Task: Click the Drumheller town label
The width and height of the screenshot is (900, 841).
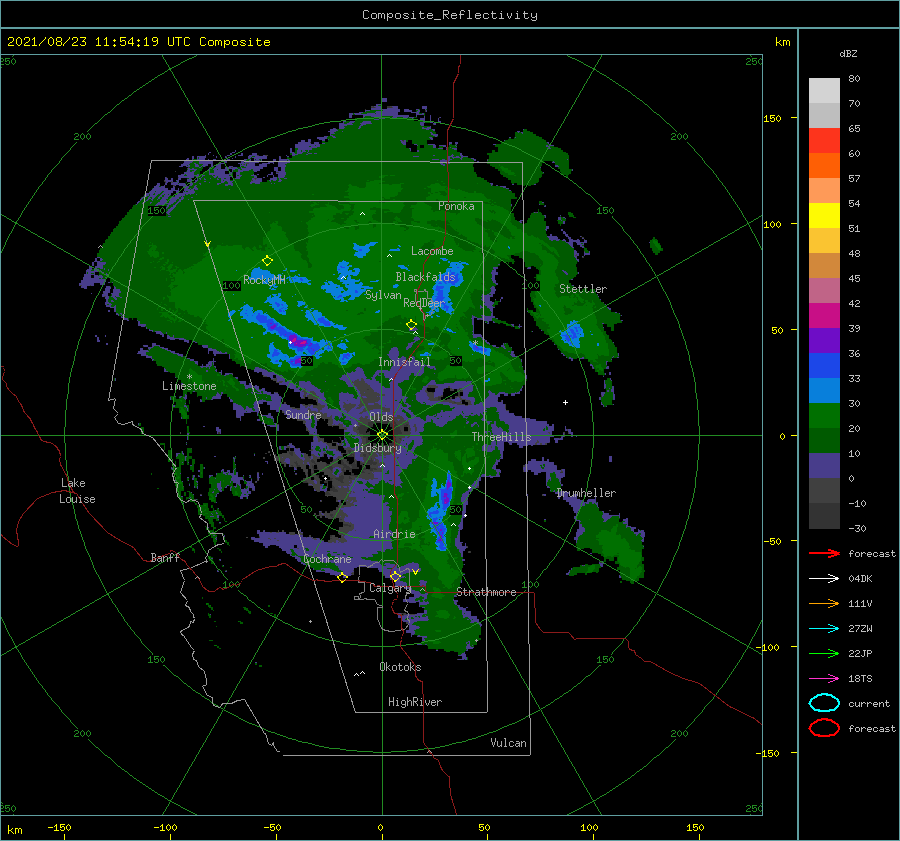Action: tap(586, 493)
